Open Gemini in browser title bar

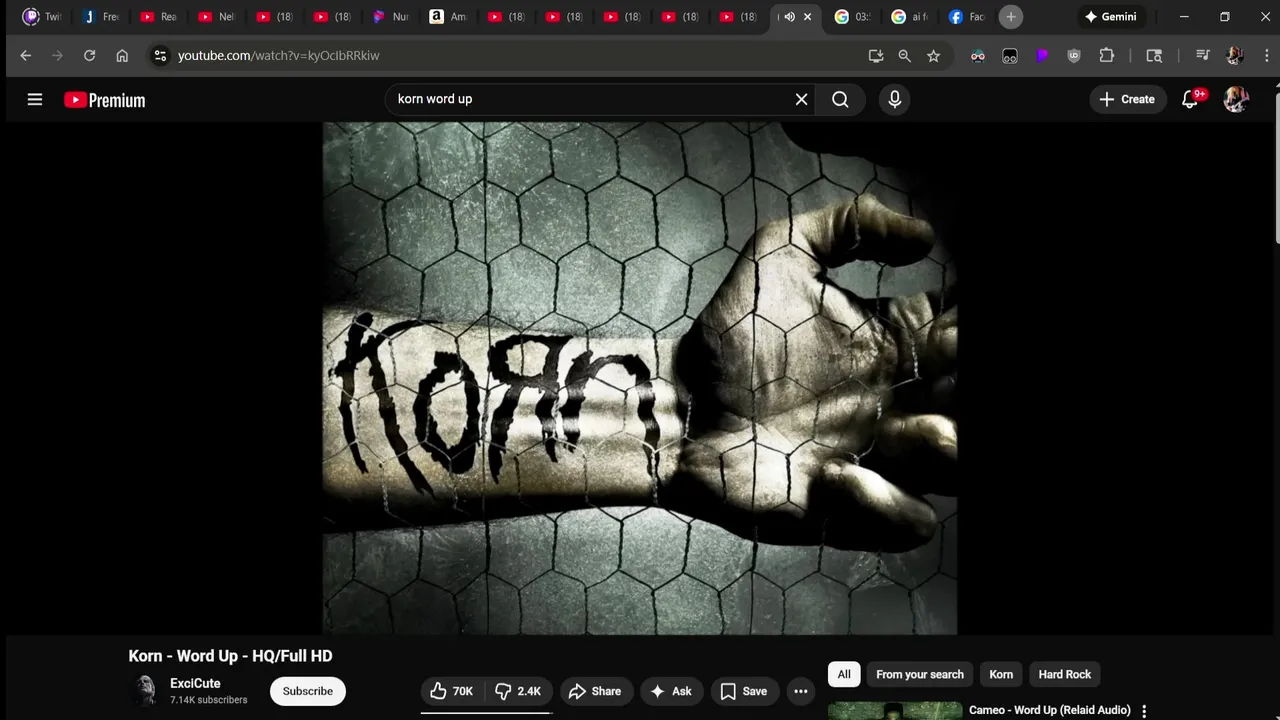1110,17
